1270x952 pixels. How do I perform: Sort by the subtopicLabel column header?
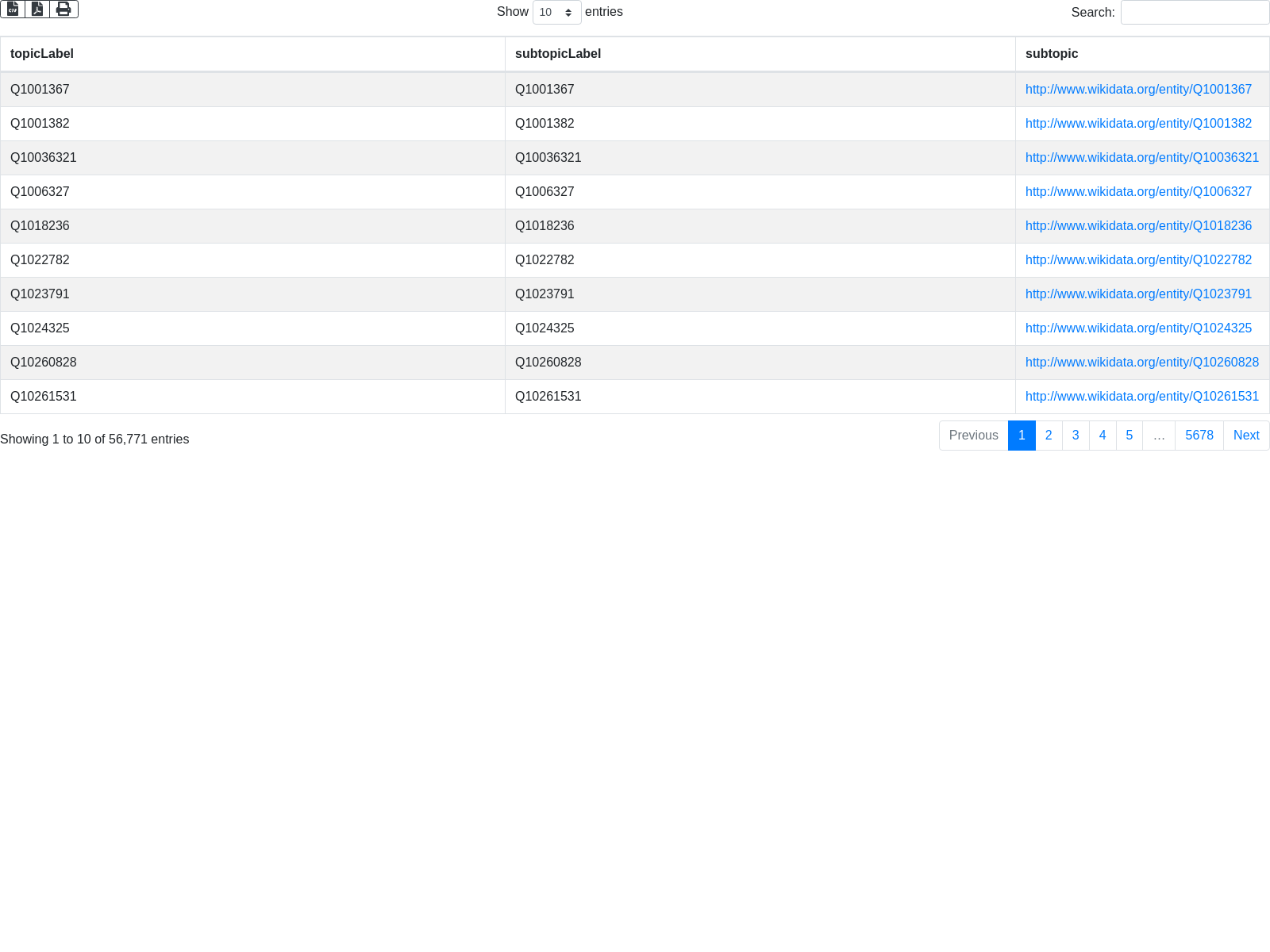tap(558, 54)
